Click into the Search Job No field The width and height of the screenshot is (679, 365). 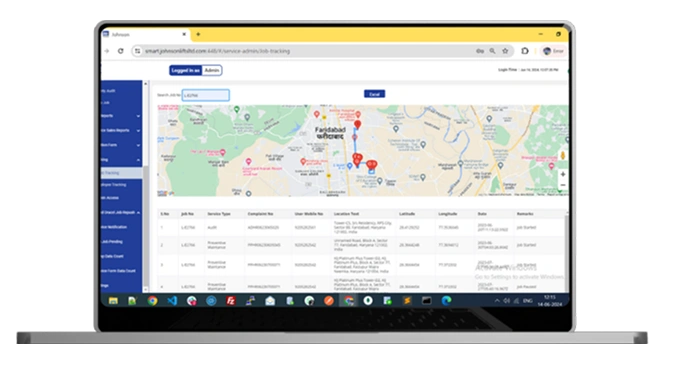tap(206, 95)
